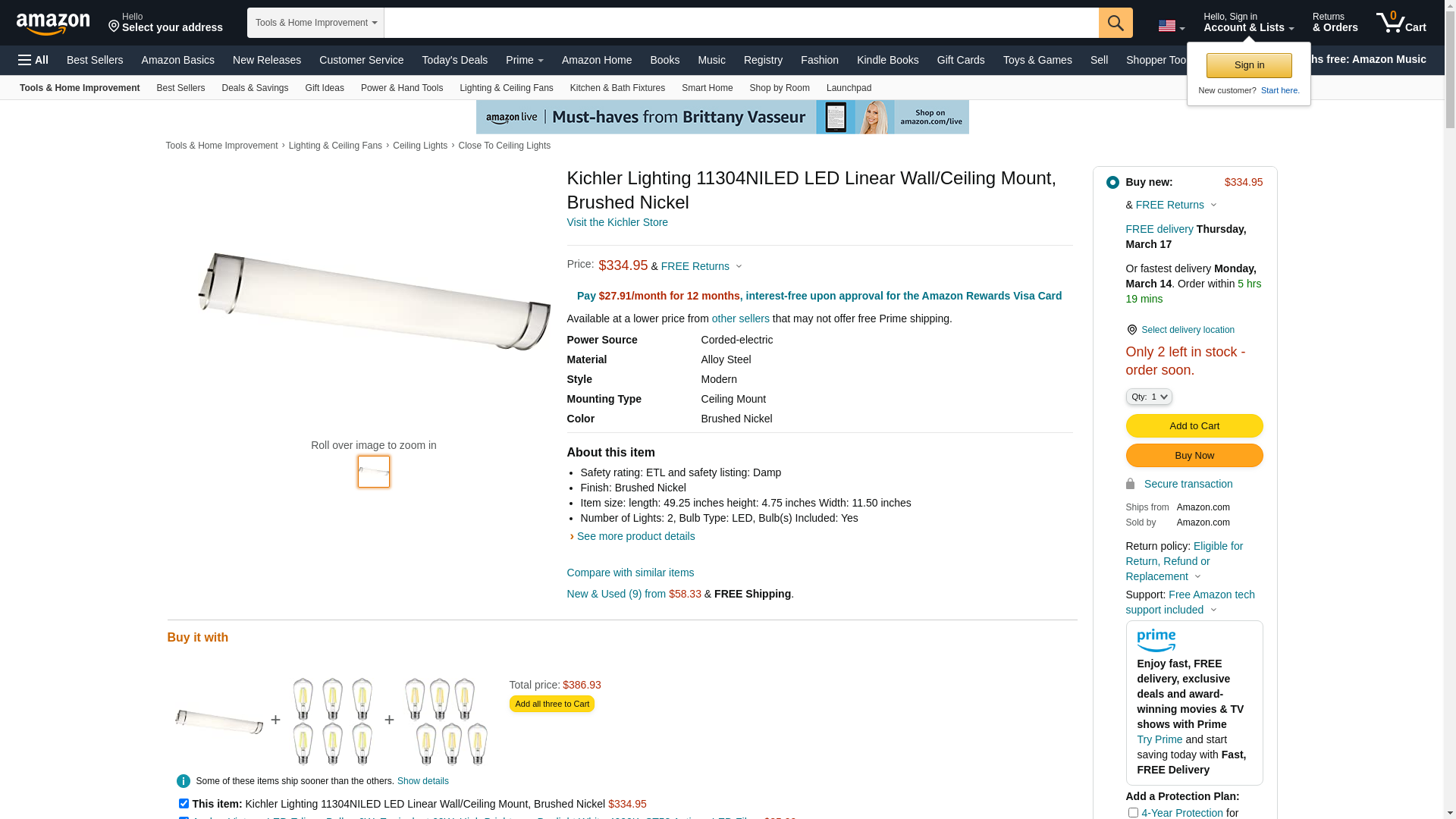Visit the Kichler Store link
This screenshot has height=819, width=1456.
coord(617,222)
